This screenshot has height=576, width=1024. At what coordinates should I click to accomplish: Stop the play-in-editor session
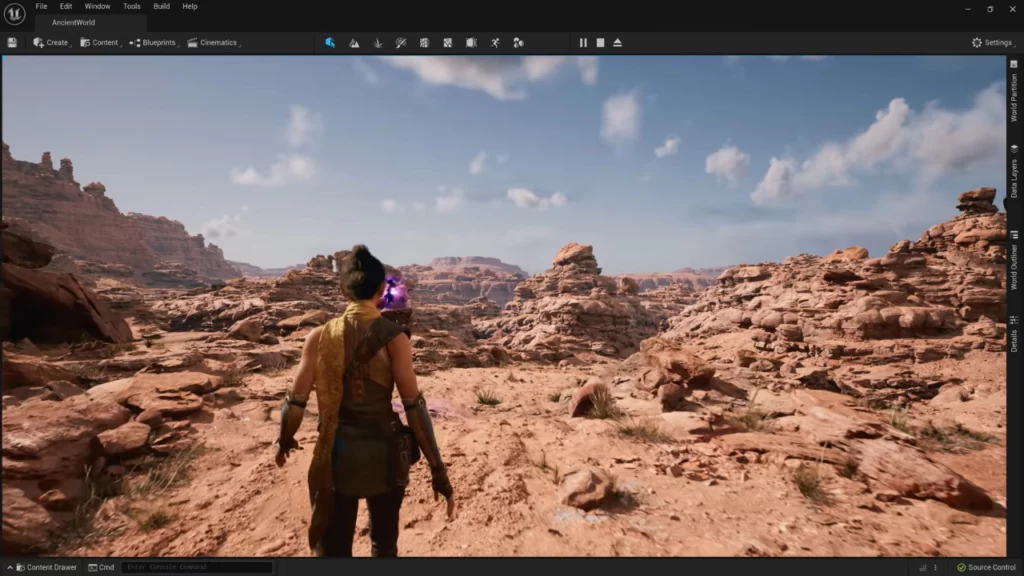[600, 42]
